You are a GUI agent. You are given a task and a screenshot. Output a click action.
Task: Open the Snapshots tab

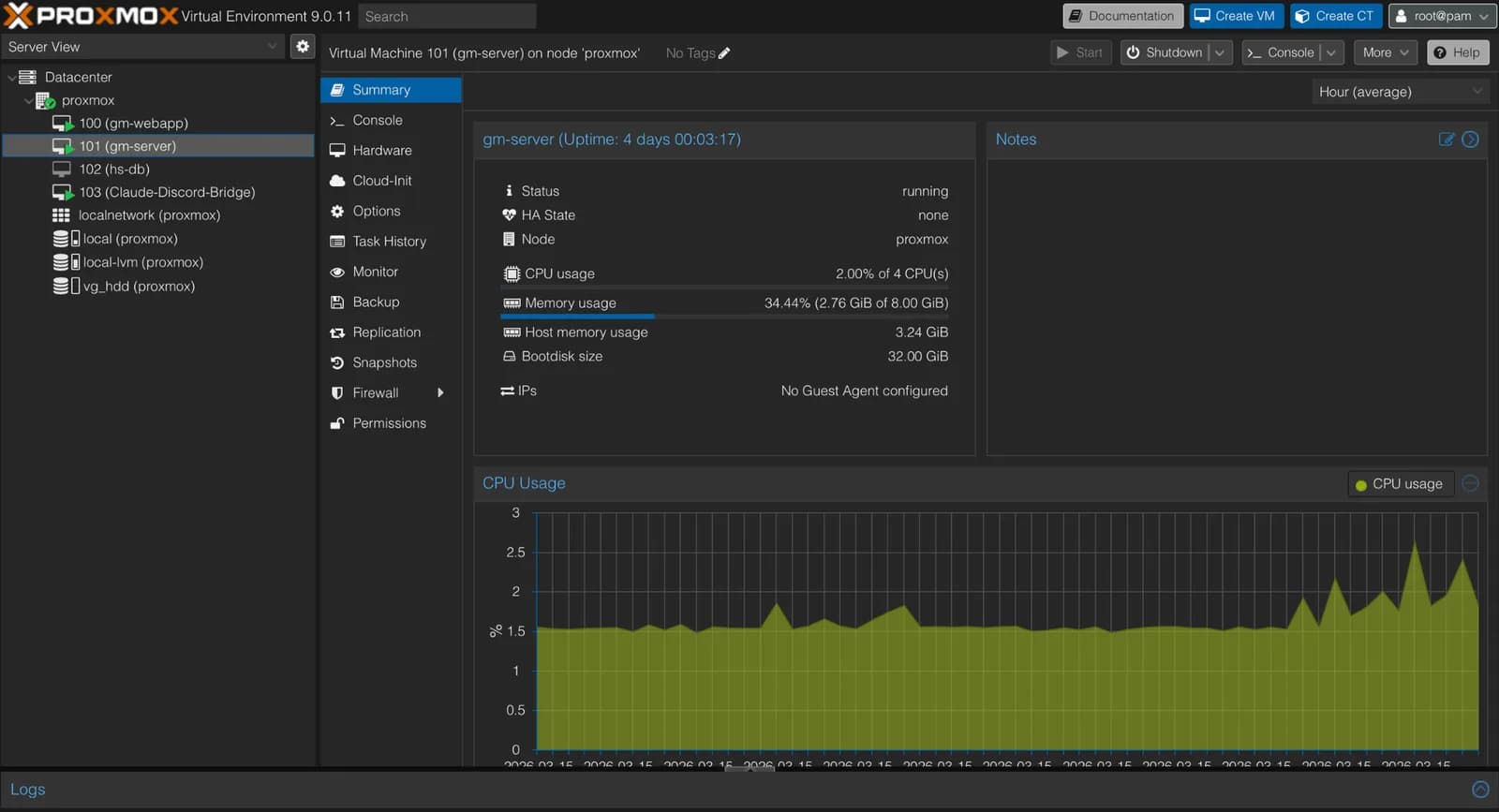point(391,362)
